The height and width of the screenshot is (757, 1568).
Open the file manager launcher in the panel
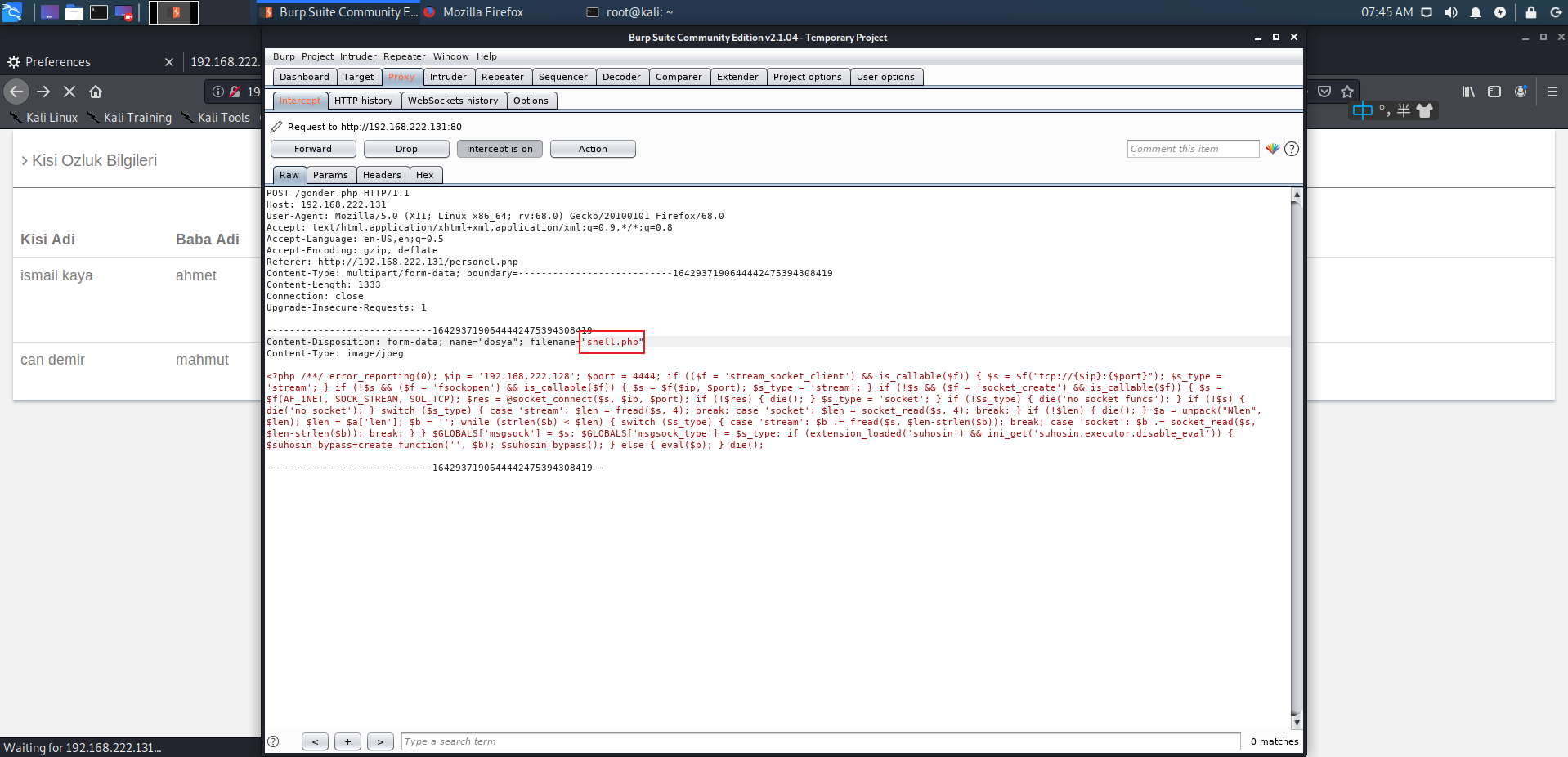pyautogui.click(x=74, y=12)
